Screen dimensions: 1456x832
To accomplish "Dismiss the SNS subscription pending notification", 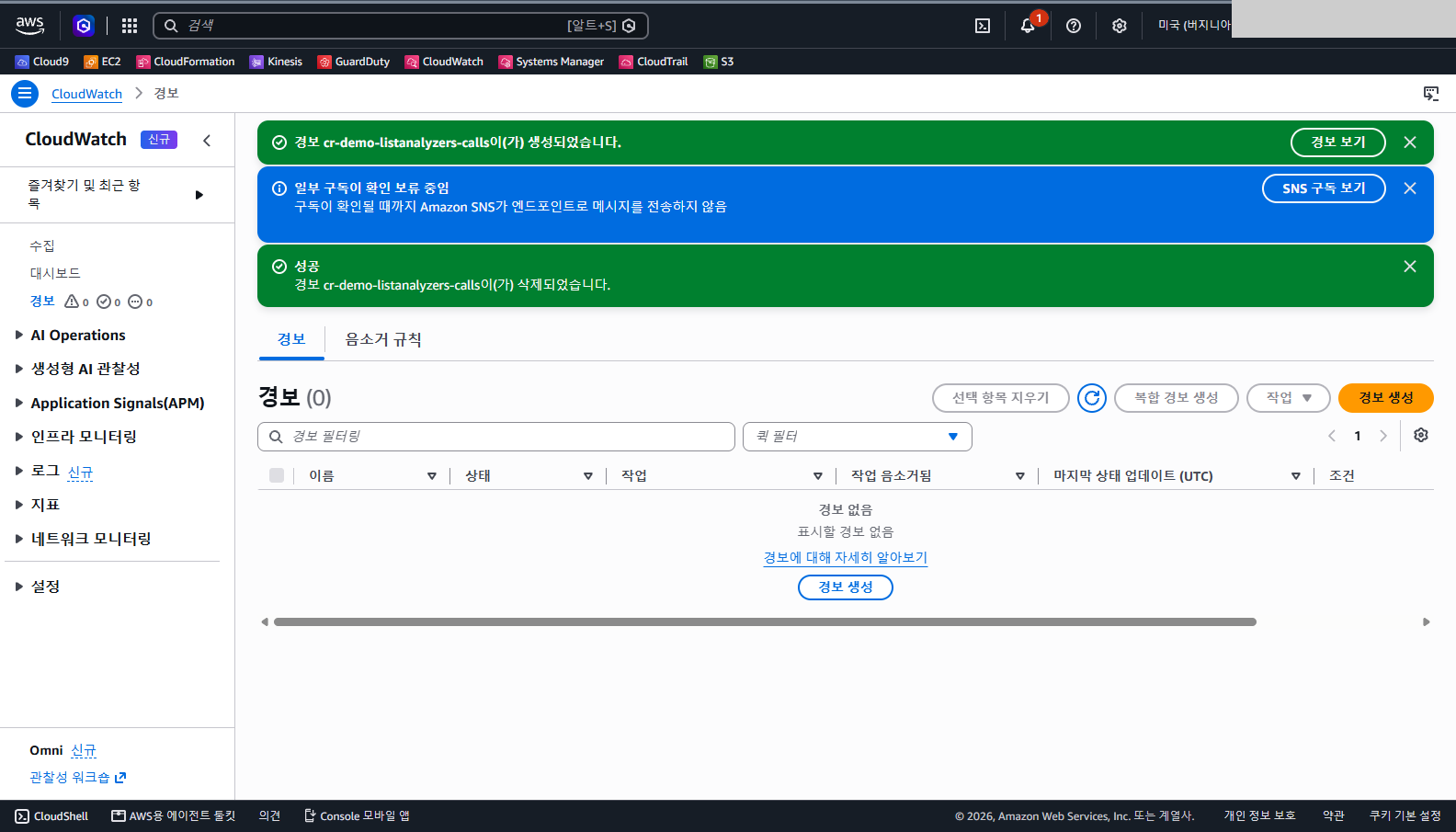I will tap(1410, 188).
